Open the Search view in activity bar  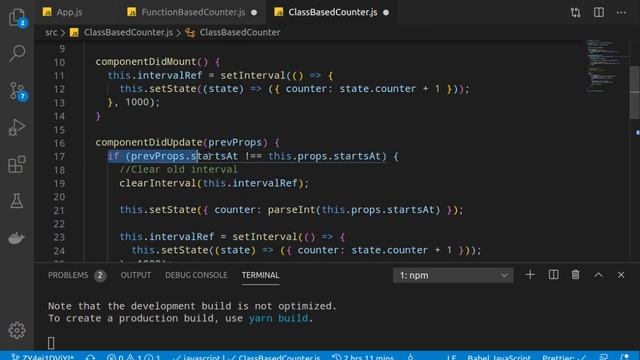coord(17,53)
